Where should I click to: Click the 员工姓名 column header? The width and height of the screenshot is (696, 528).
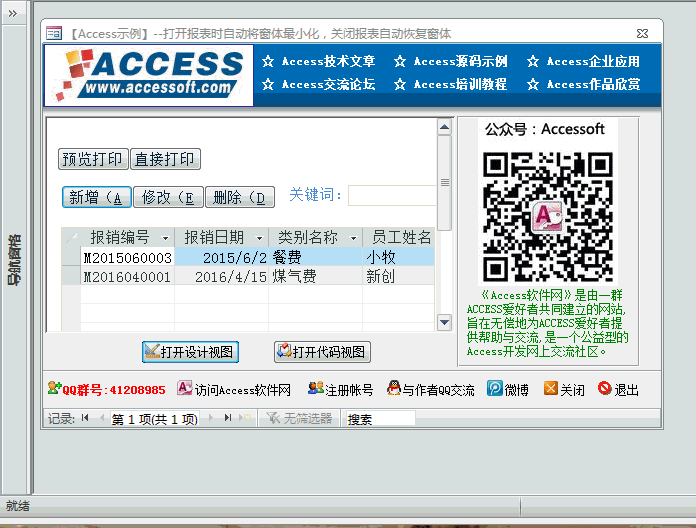(399, 237)
